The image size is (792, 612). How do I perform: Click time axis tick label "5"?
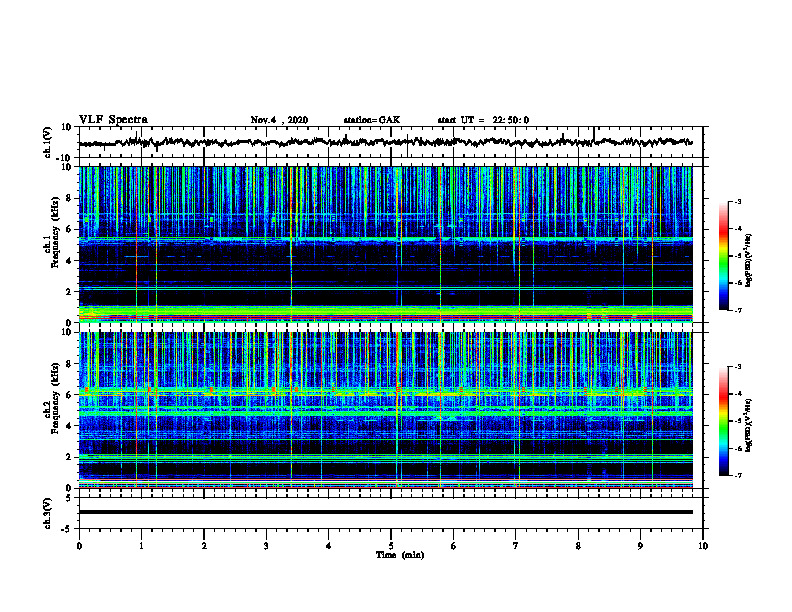pos(391,546)
